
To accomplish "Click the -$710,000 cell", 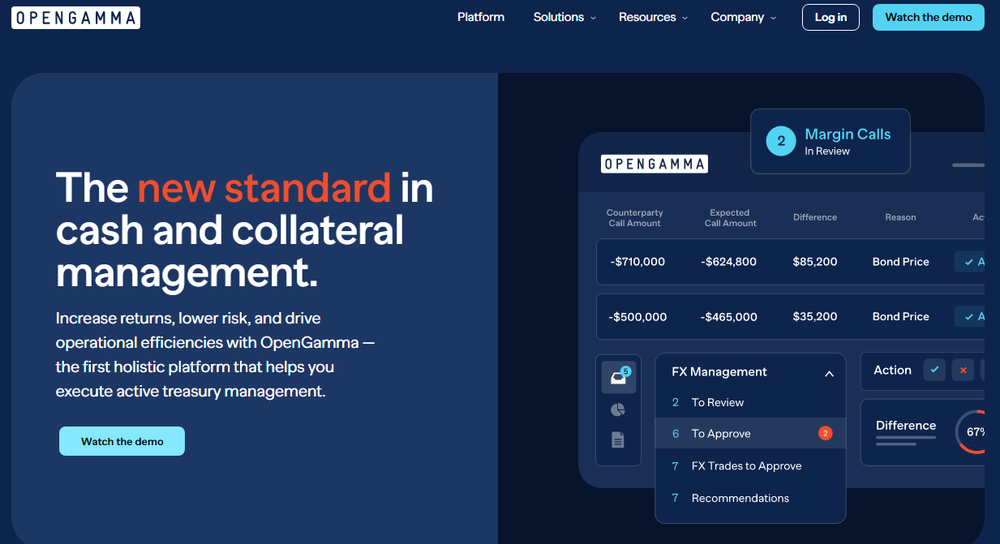I will click(637, 261).
